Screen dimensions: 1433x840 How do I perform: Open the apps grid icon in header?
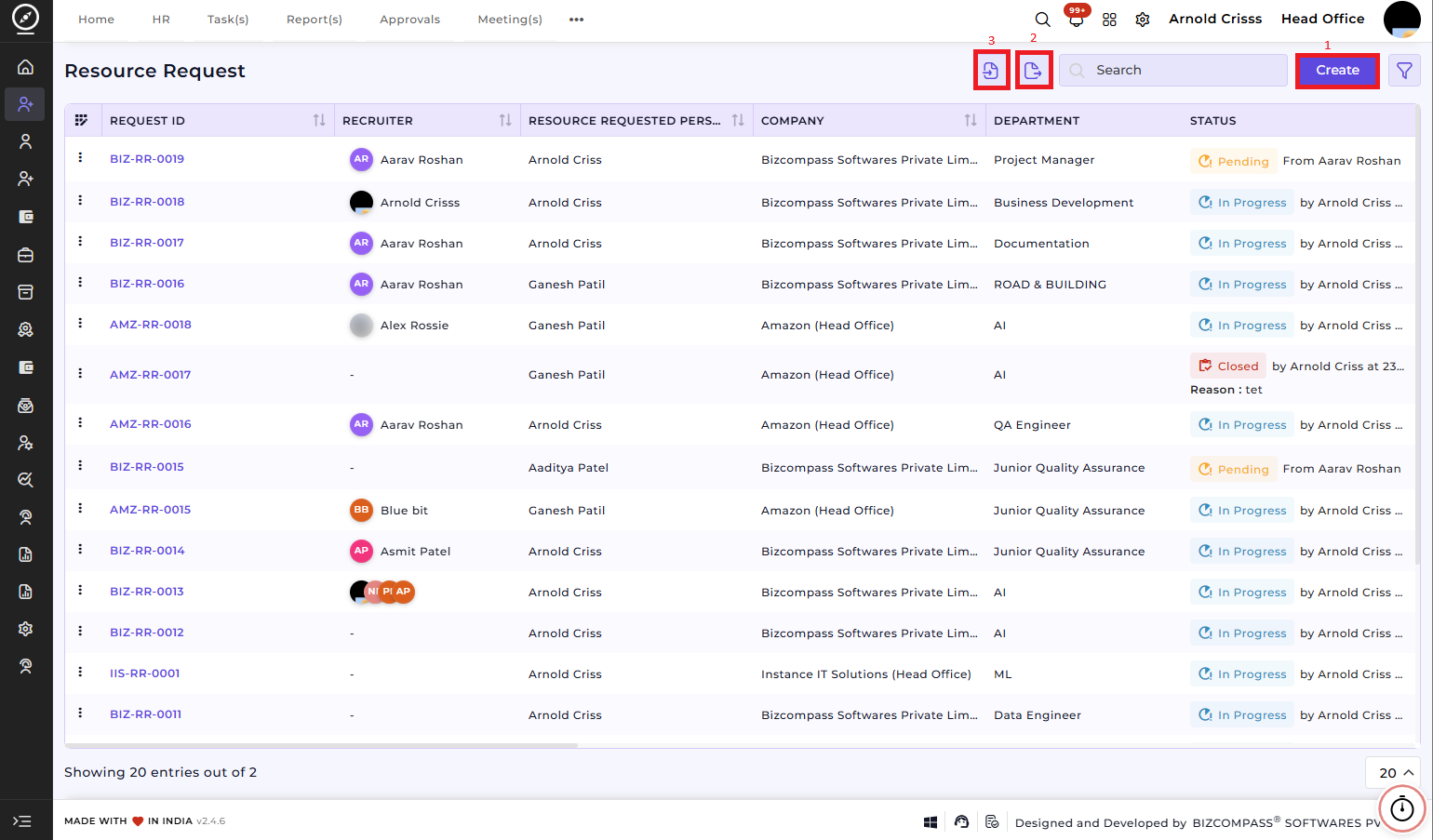point(1109,20)
